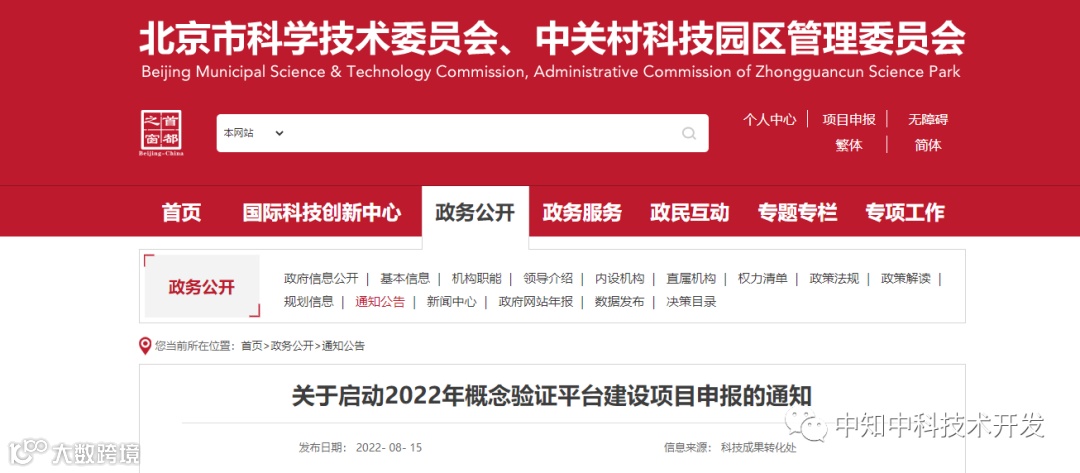Open 机构职能 submenu link
Screen dimensions: 1080x473
pos(477,279)
